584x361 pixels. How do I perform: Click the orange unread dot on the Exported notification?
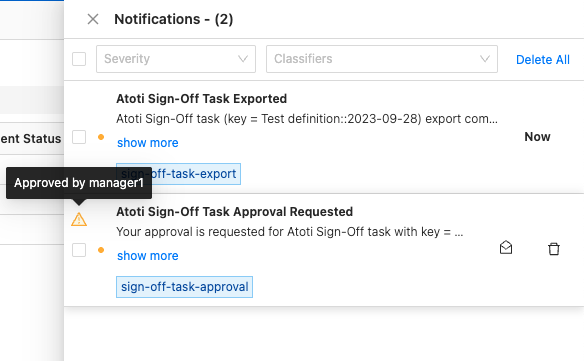click(x=101, y=137)
